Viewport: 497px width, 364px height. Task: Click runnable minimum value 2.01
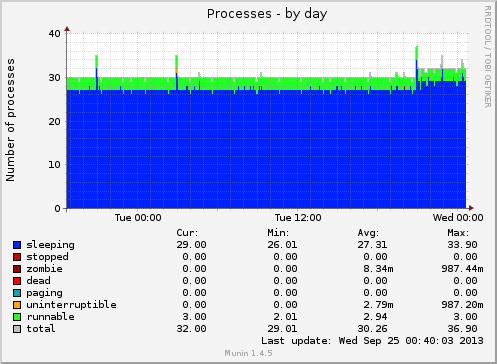(285, 317)
